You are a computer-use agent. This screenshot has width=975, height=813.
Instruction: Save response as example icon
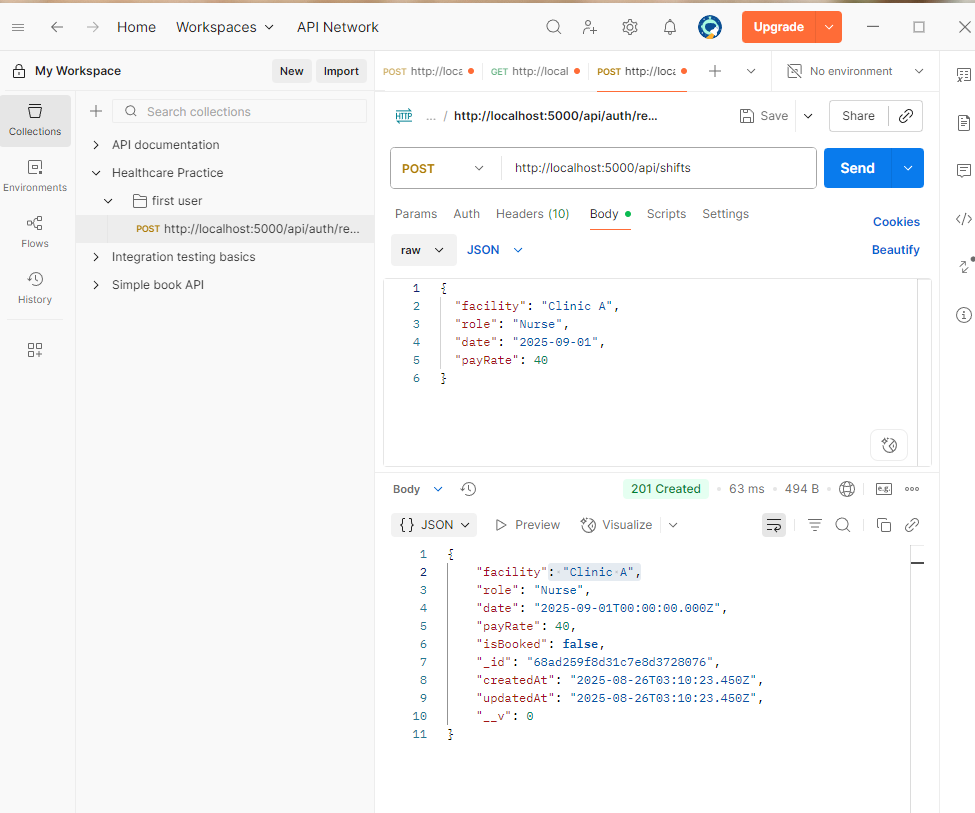(x=884, y=489)
